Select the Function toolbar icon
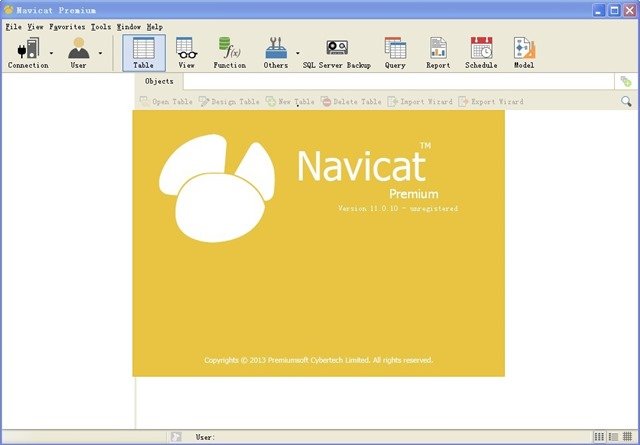The height and width of the screenshot is (445, 640). [x=229, y=53]
